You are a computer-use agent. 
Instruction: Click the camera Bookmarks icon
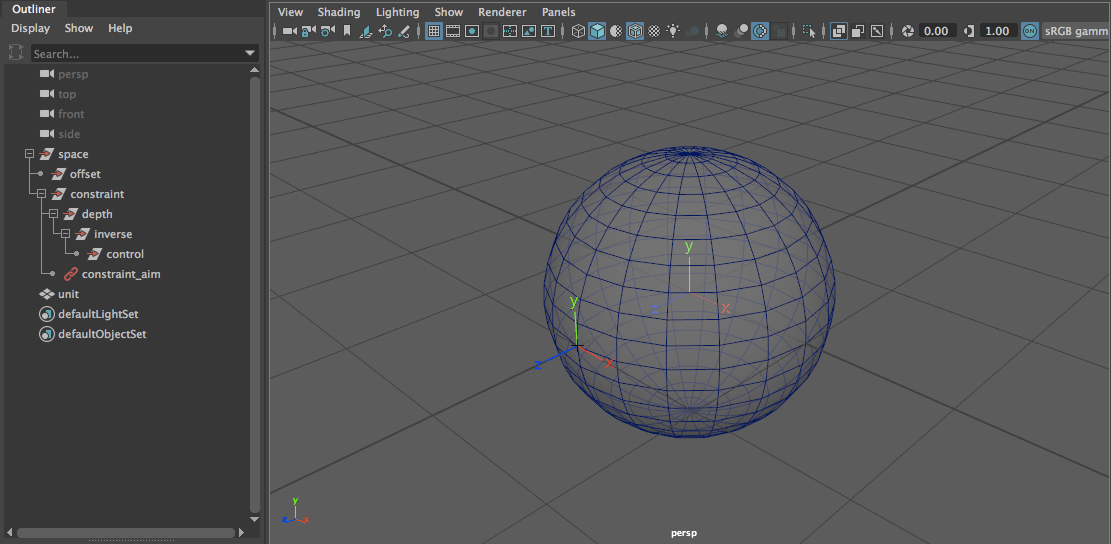347,31
